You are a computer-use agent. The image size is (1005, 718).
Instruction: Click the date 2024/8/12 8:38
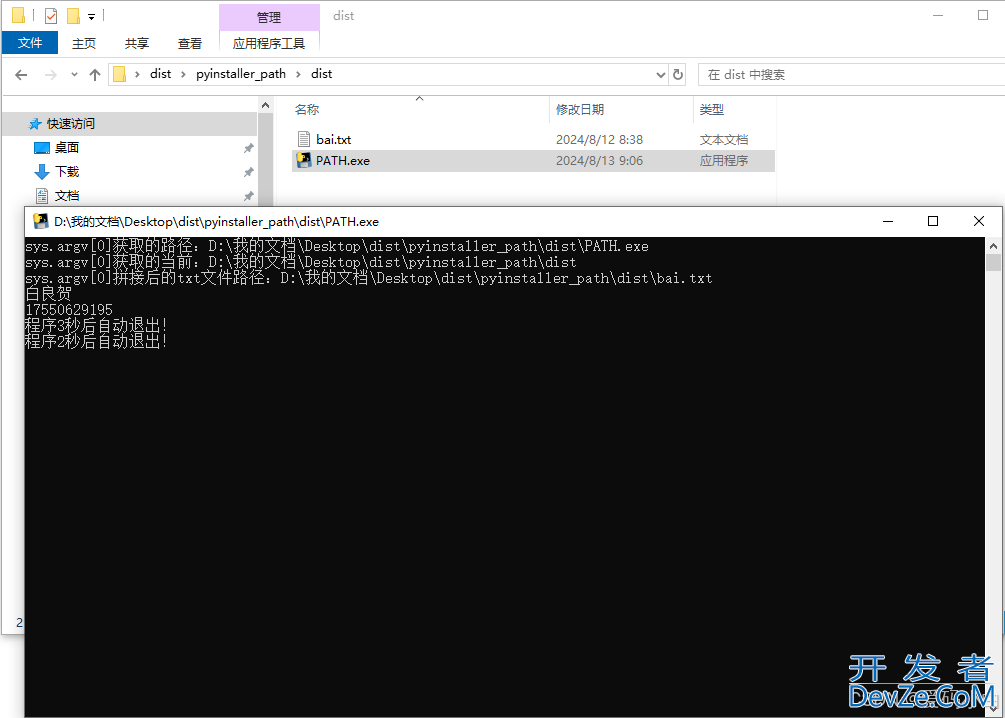pyautogui.click(x=599, y=139)
